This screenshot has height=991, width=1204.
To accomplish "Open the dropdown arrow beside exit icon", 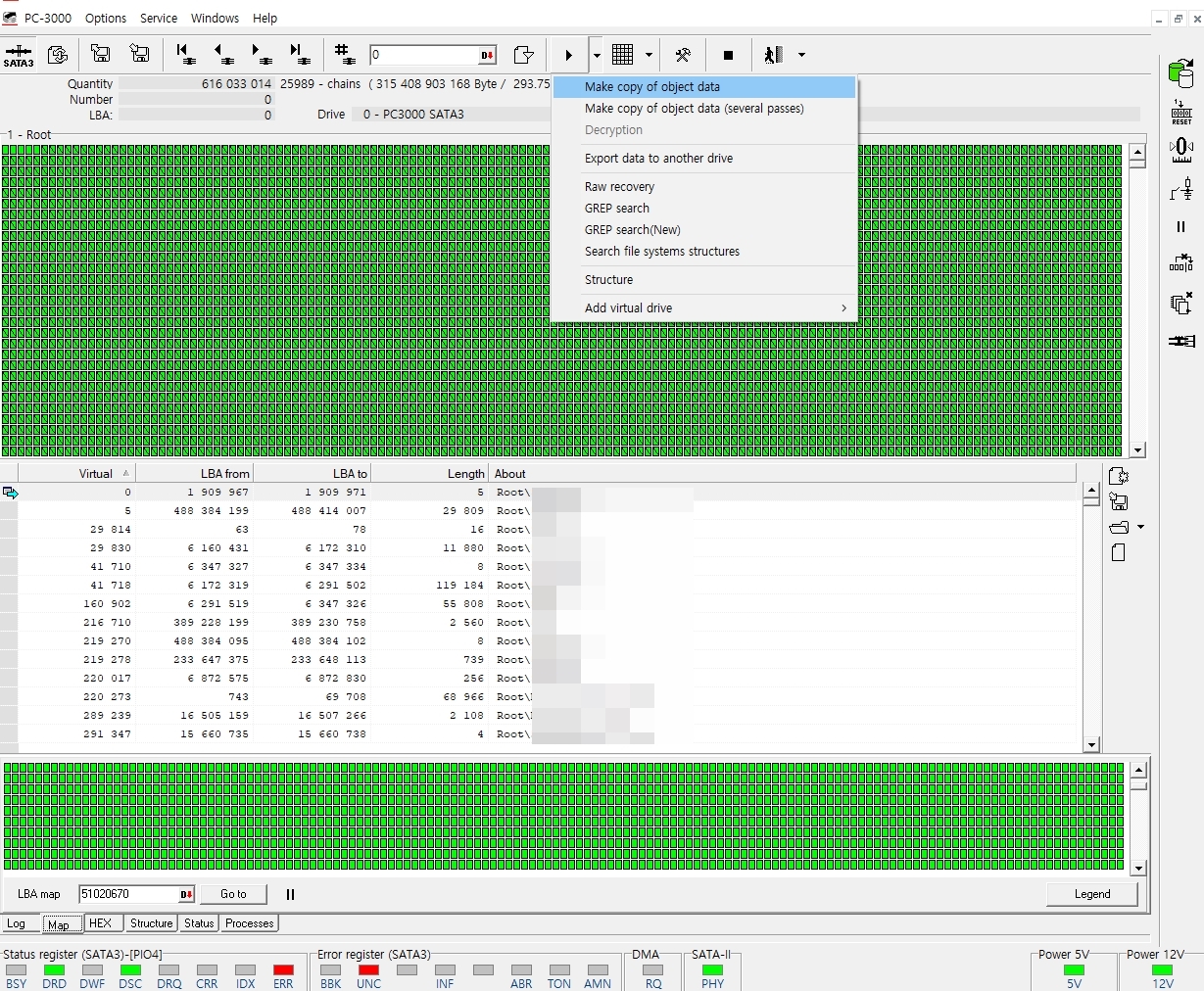I will pos(801,56).
